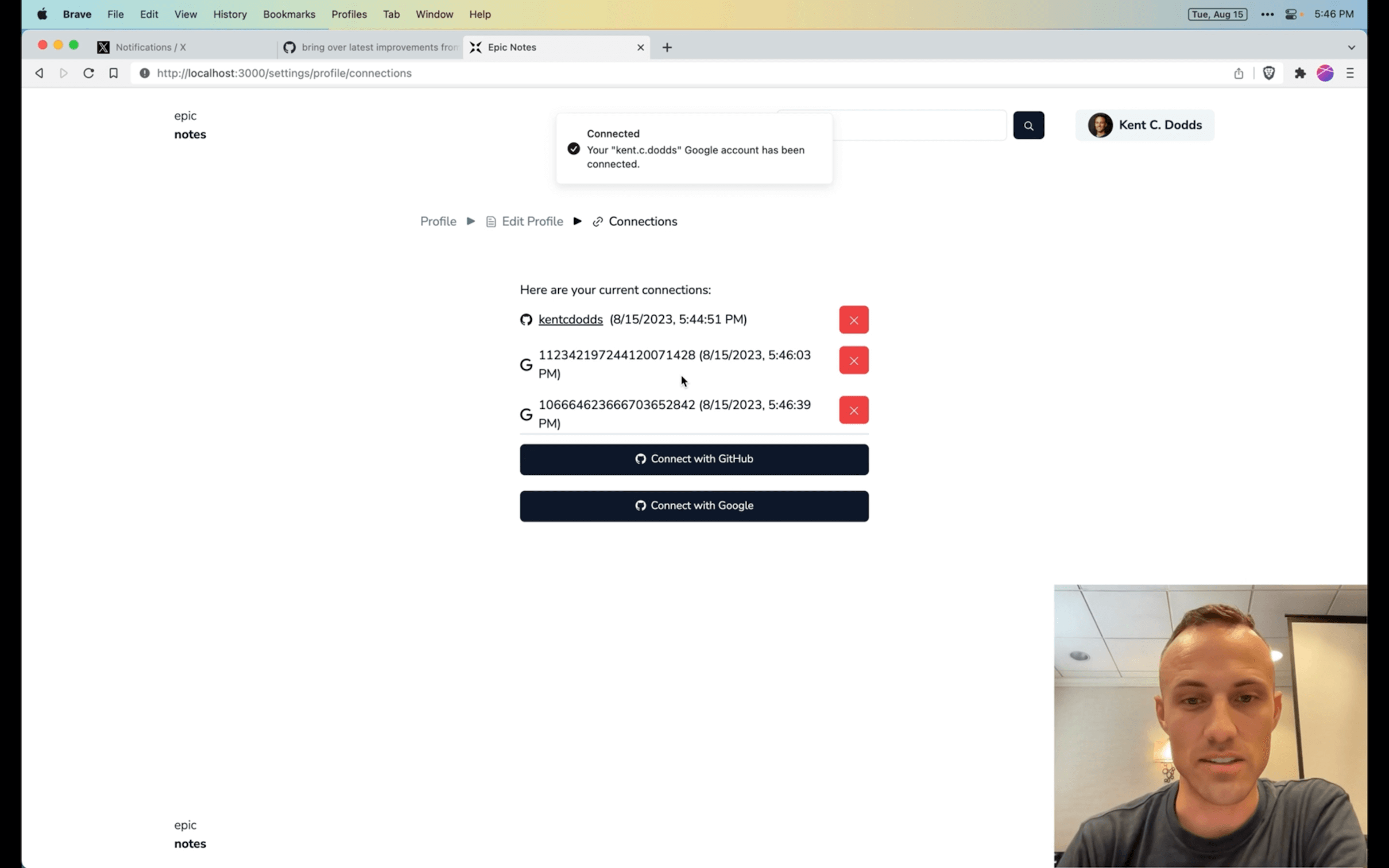The image size is (1389, 868).
Task: Click the remove button for kentcdodds connection
Action: tap(853, 319)
